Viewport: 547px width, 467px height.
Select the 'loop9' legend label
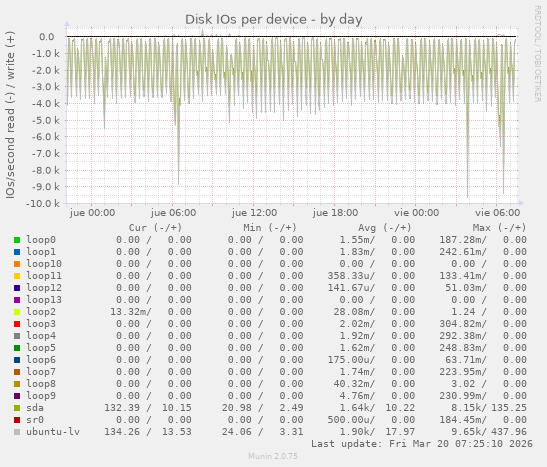(x=41, y=396)
